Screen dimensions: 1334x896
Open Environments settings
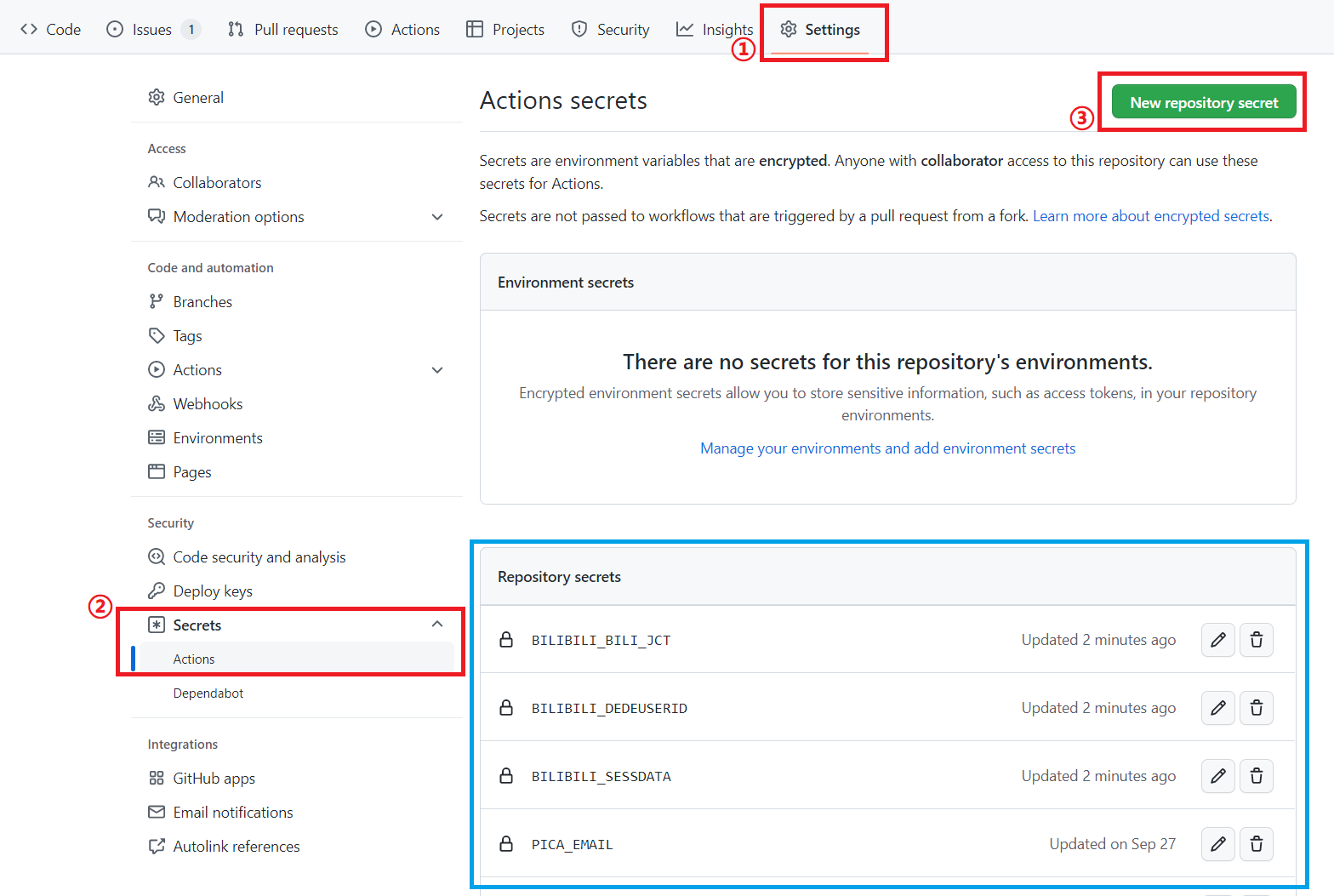(296, 438)
